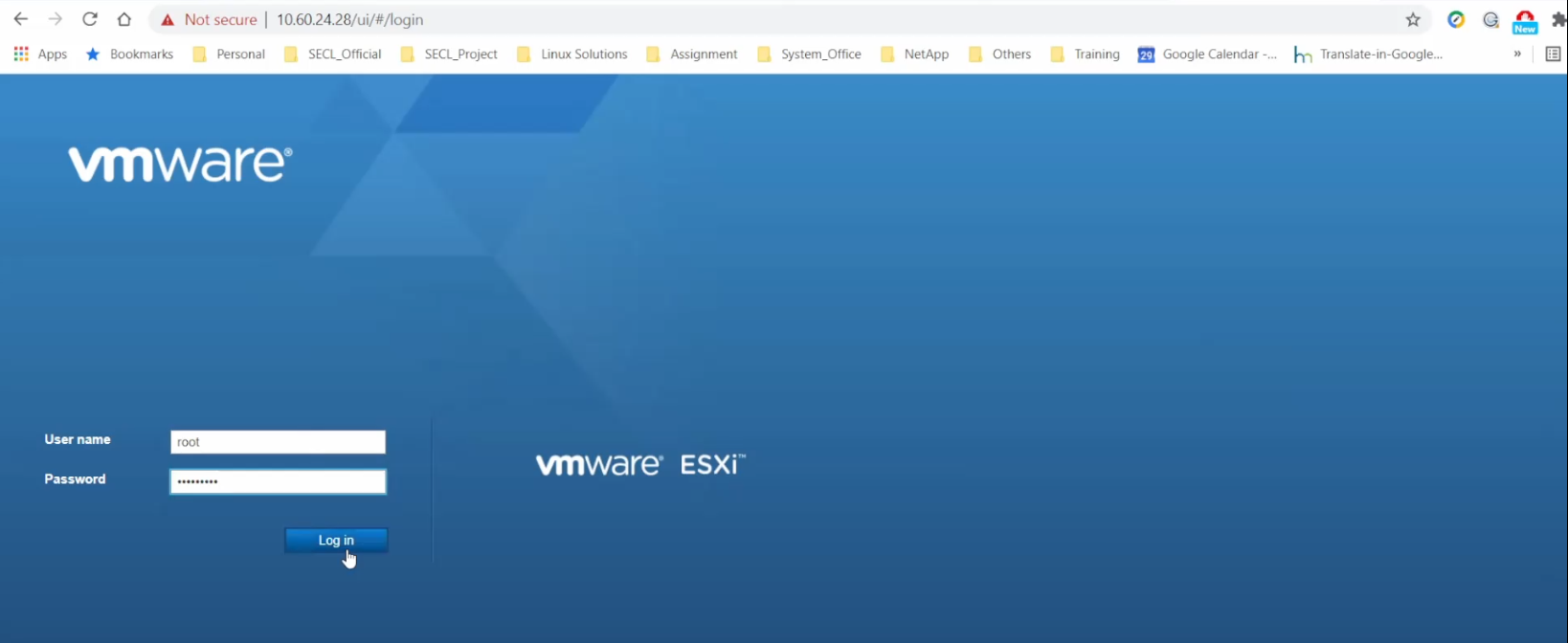Bookmark this page with star icon
Image resolution: width=1568 pixels, height=643 pixels.
1413,19
